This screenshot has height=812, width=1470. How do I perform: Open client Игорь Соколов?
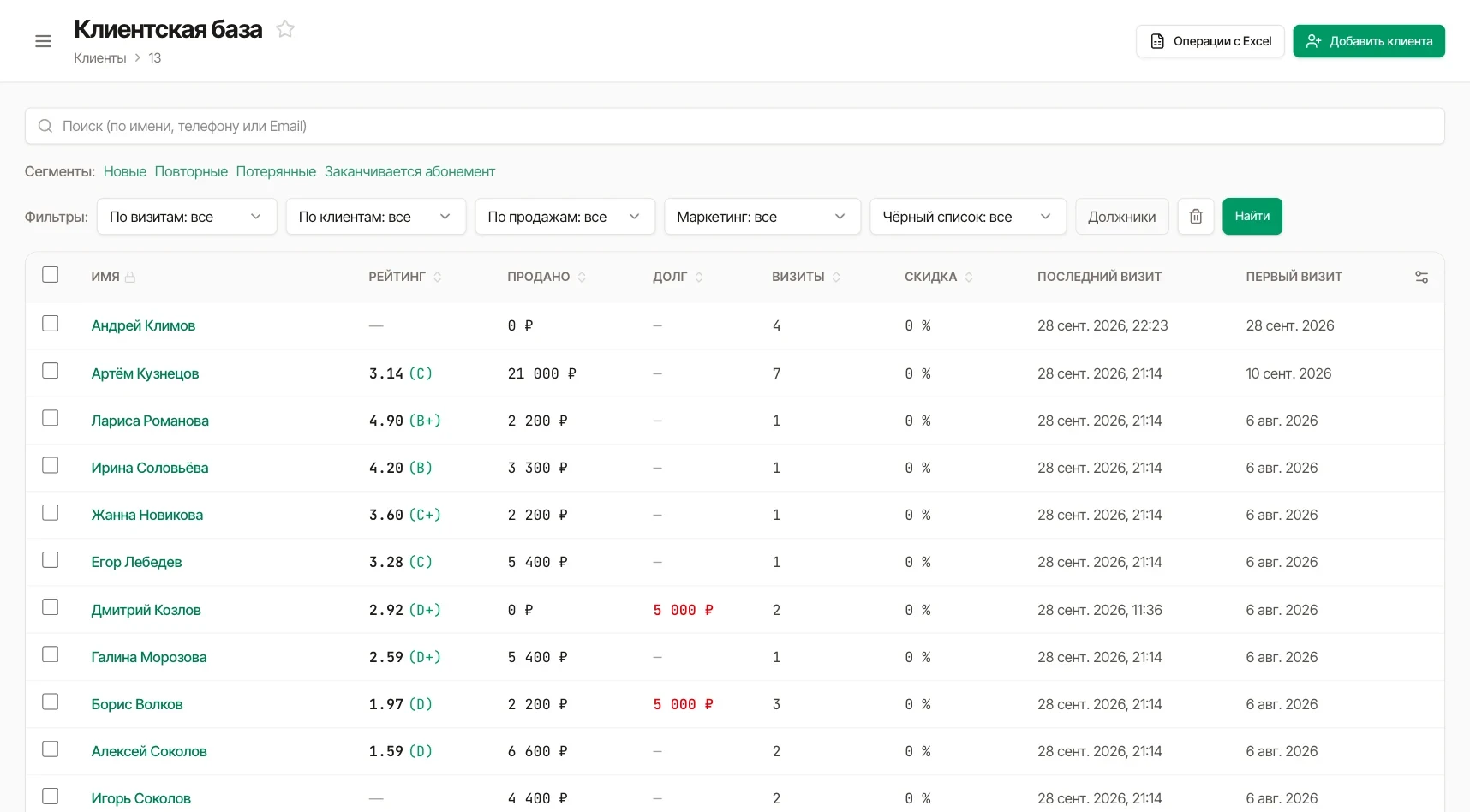[x=141, y=798]
